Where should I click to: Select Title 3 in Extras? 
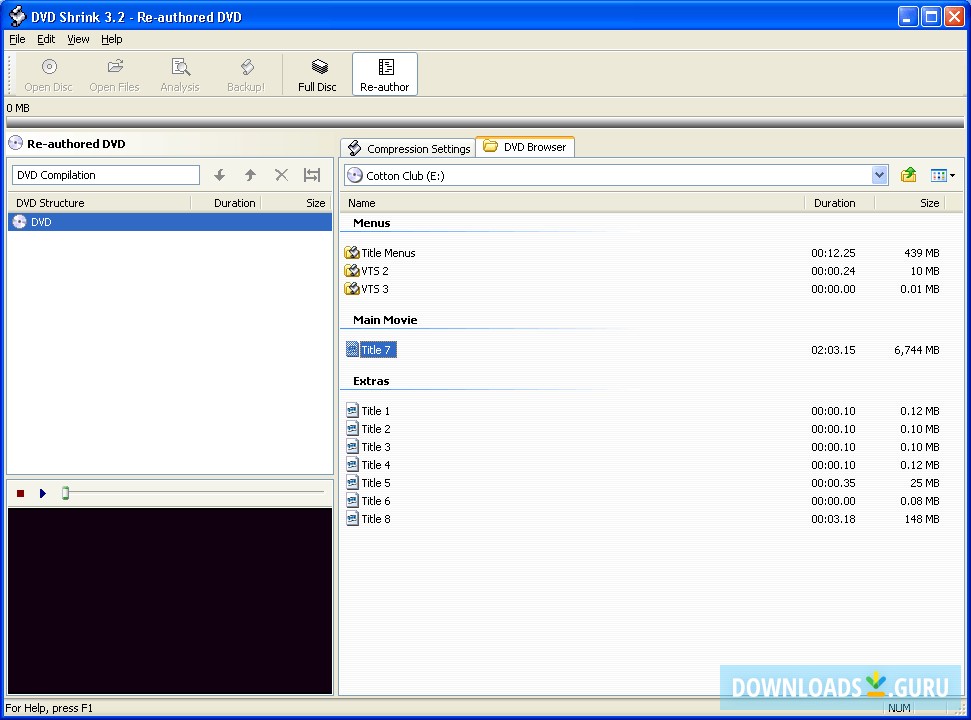pos(368,446)
